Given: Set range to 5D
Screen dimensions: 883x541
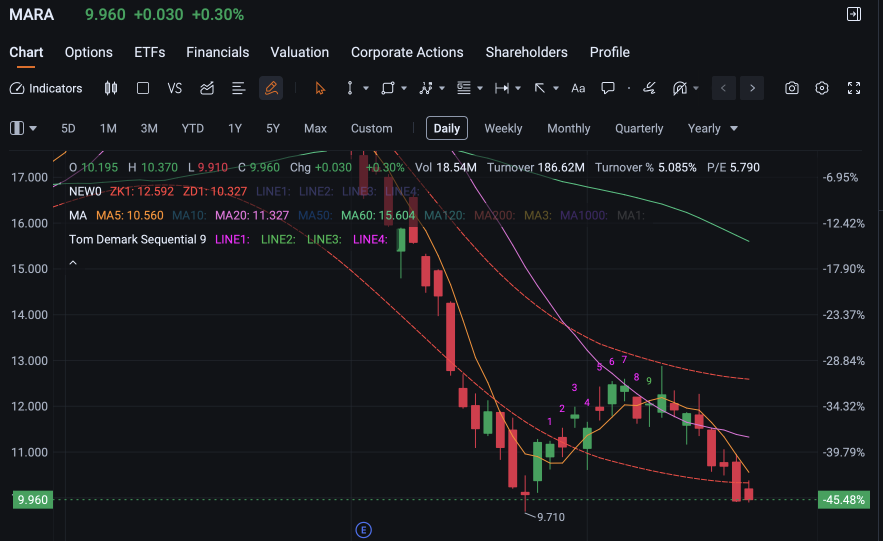Looking at the screenshot, I should pyautogui.click(x=68, y=128).
